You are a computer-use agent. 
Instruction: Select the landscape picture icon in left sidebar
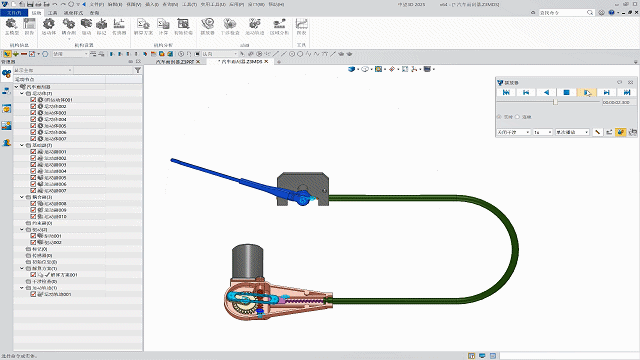pyautogui.click(x=6, y=126)
